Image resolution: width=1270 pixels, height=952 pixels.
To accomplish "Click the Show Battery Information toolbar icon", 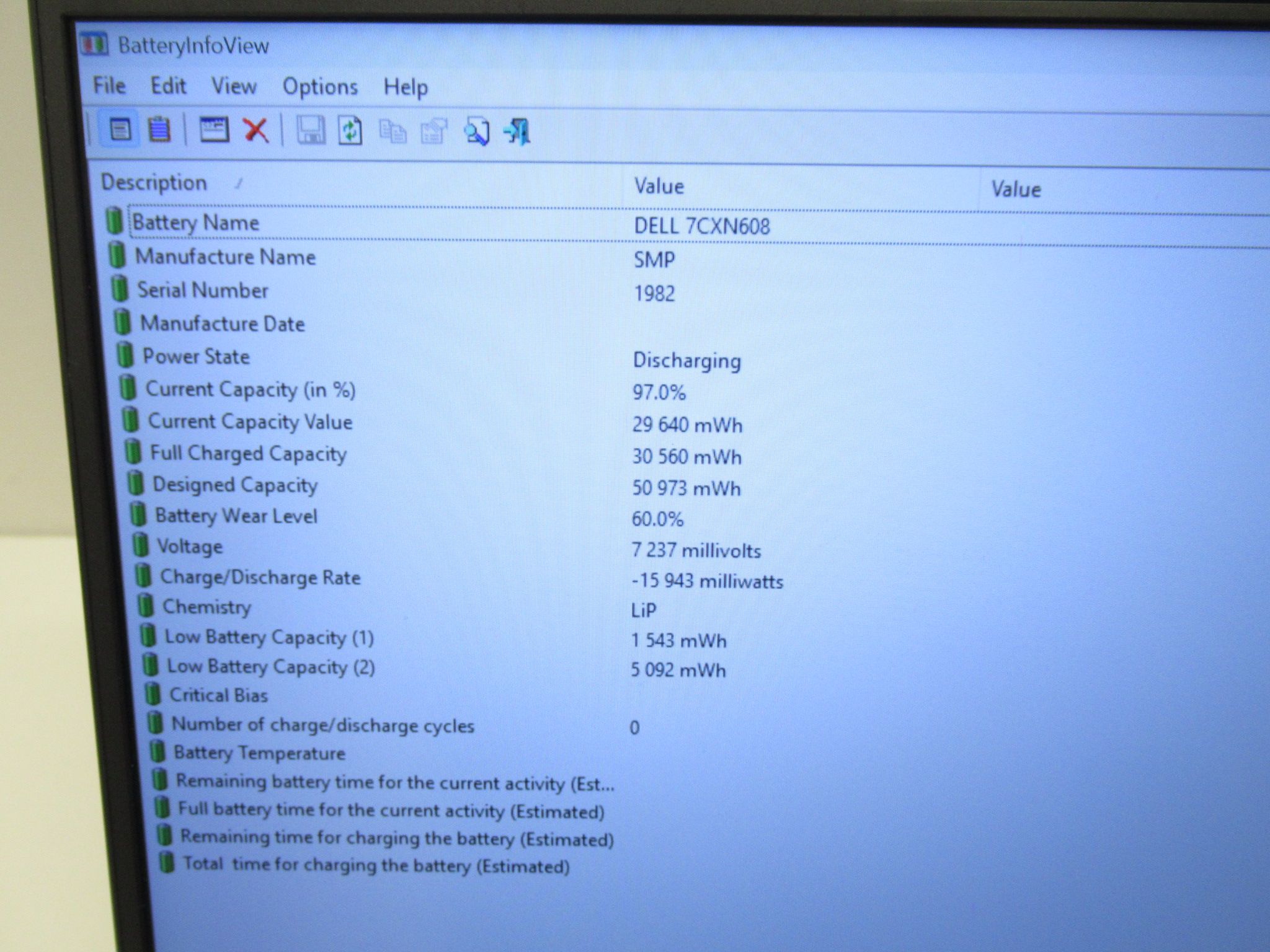I will click(120, 130).
